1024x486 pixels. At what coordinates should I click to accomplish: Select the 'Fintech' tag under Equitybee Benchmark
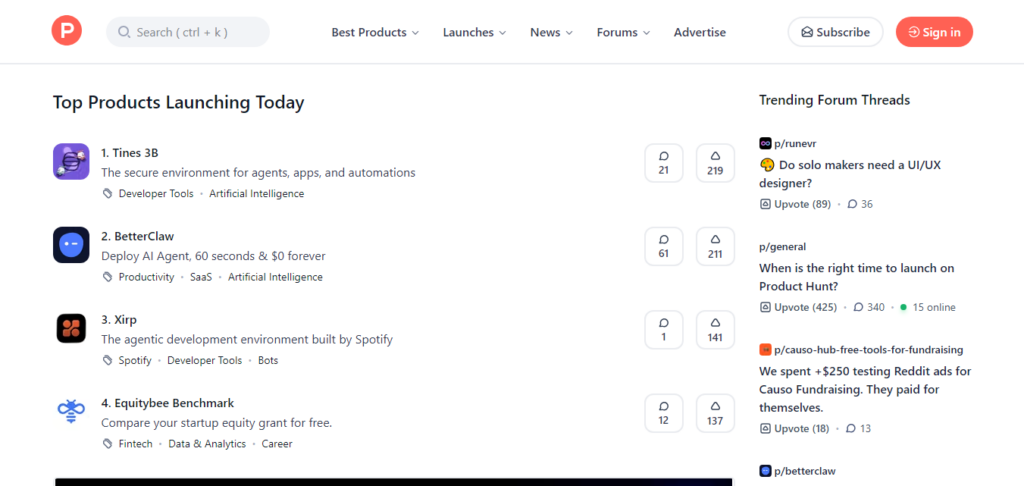[x=135, y=444]
